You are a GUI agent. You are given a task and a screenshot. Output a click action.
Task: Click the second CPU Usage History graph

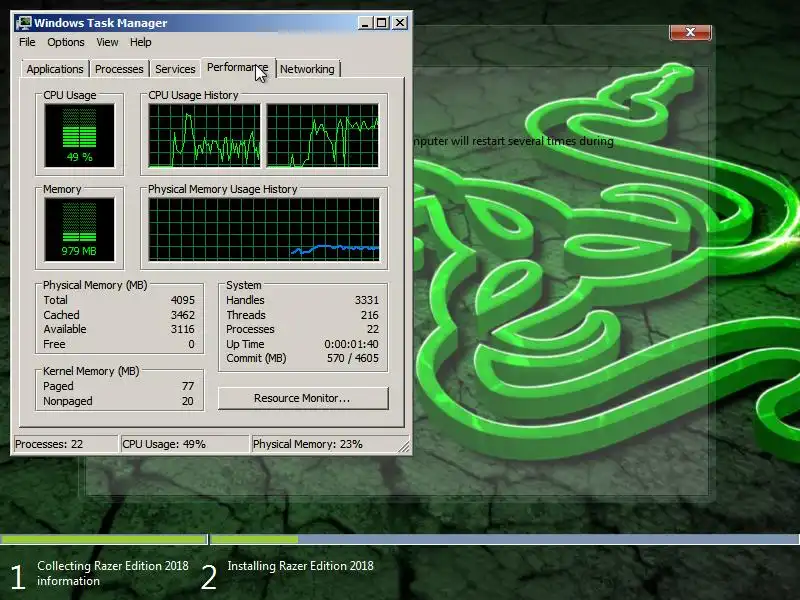[322, 135]
